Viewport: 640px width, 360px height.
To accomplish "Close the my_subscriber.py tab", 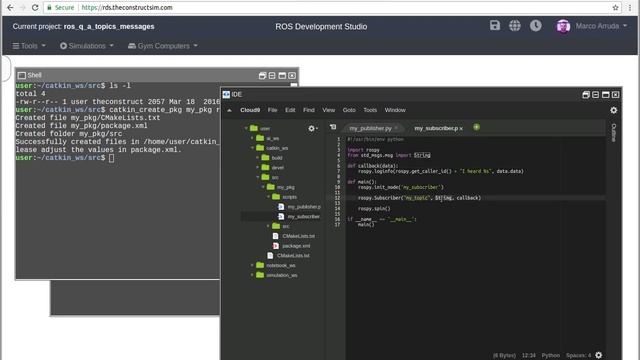I will point(461,129).
